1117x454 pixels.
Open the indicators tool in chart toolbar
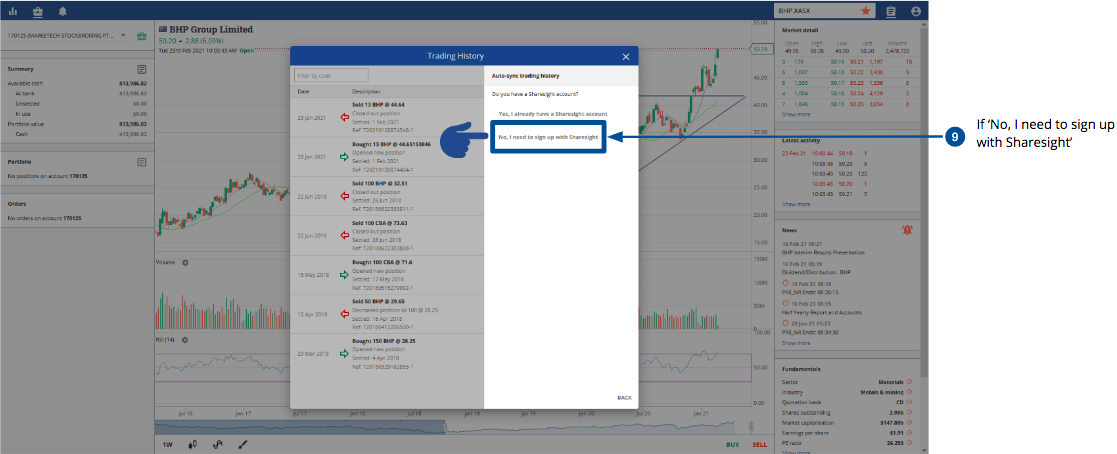click(x=217, y=444)
